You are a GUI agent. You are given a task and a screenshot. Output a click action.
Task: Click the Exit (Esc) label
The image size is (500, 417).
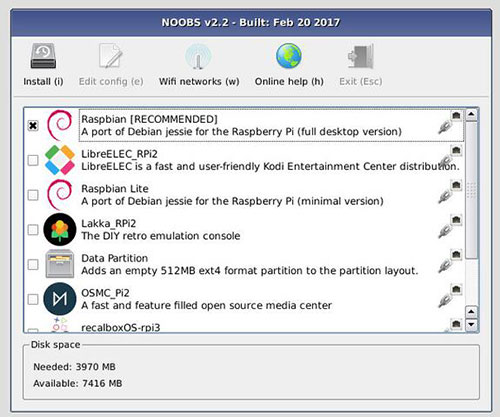[361, 82]
